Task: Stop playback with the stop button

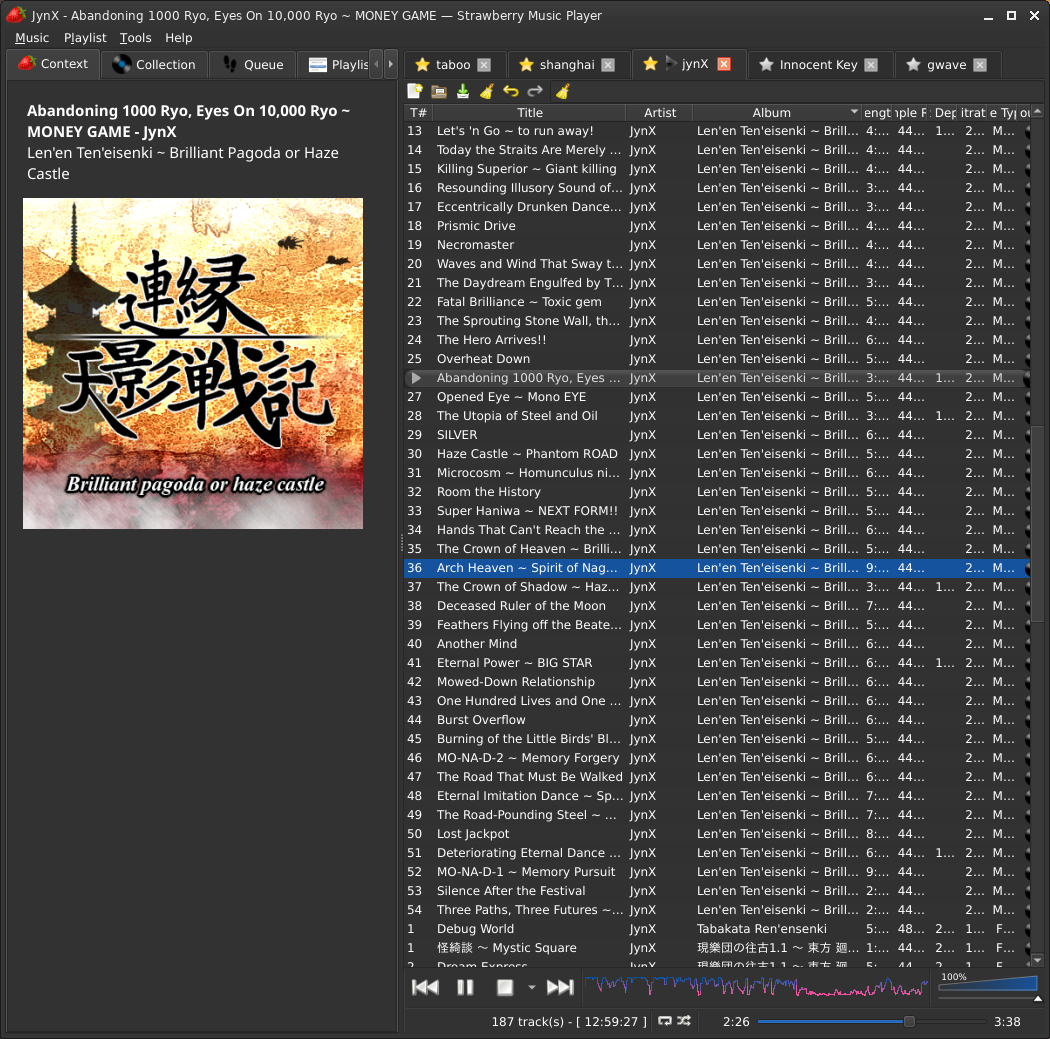Action: 505,987
